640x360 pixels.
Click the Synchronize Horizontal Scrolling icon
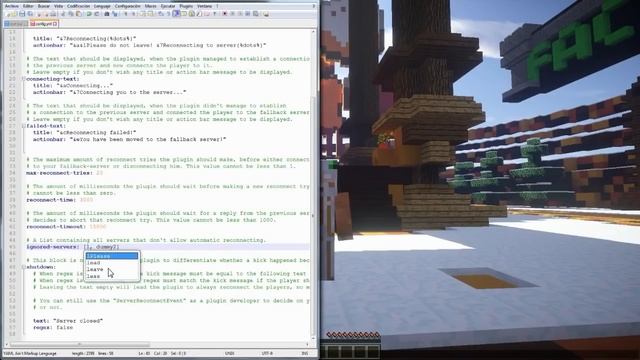(x=150, y=14)
